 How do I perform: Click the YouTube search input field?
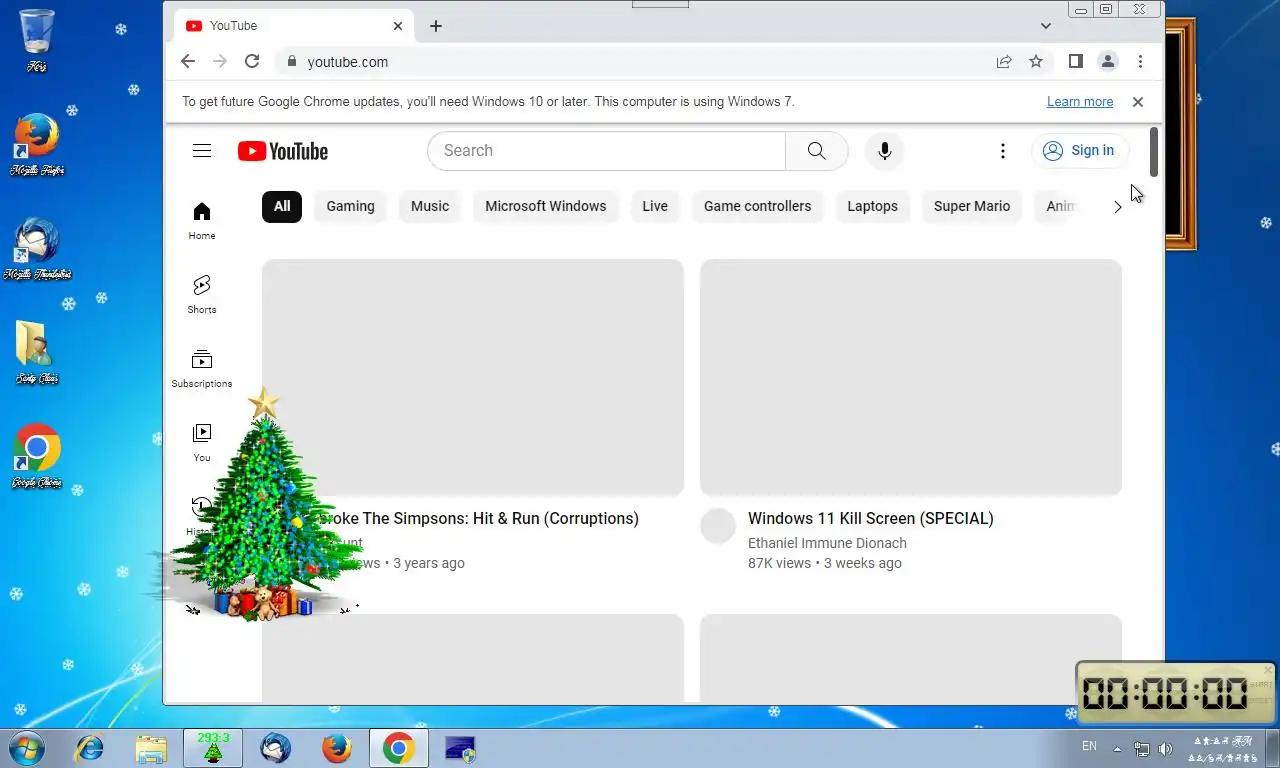606,151
